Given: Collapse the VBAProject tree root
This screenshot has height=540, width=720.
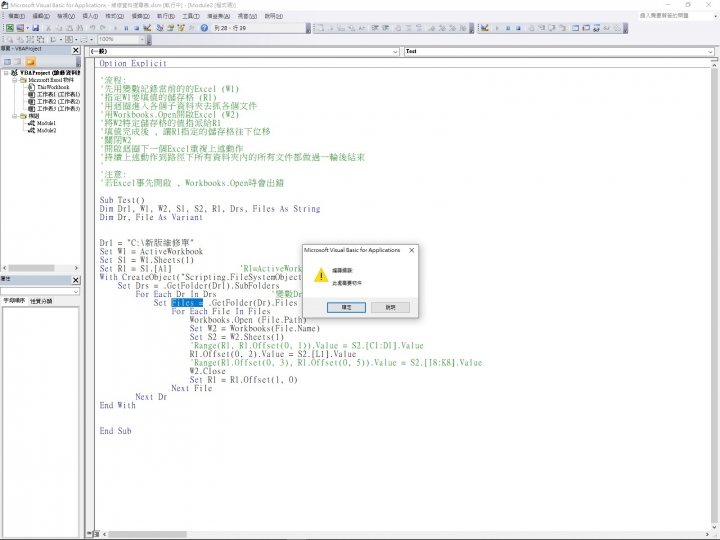Looking at the screenshot, I should (x=6, y=73).
